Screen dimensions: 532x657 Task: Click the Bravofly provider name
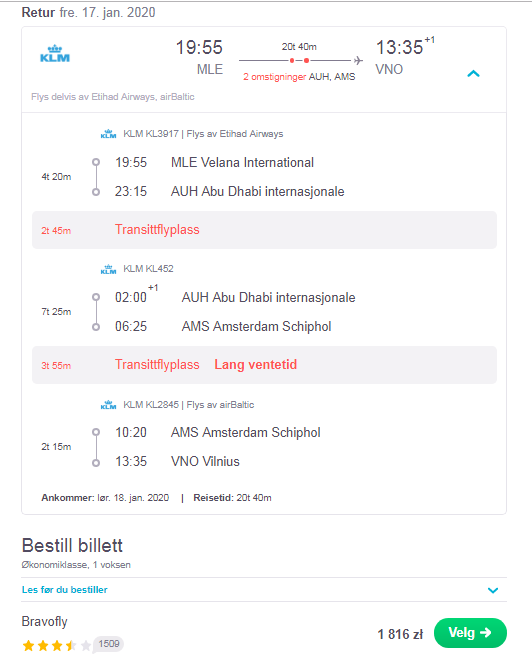click(44, 621)
